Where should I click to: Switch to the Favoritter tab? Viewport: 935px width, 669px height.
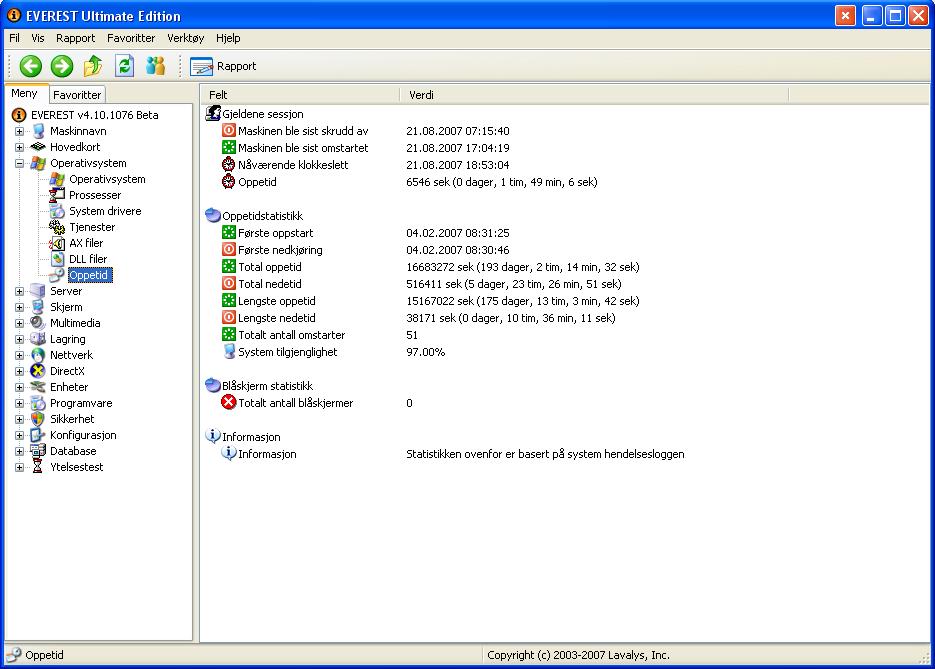[x=77, y=95]
